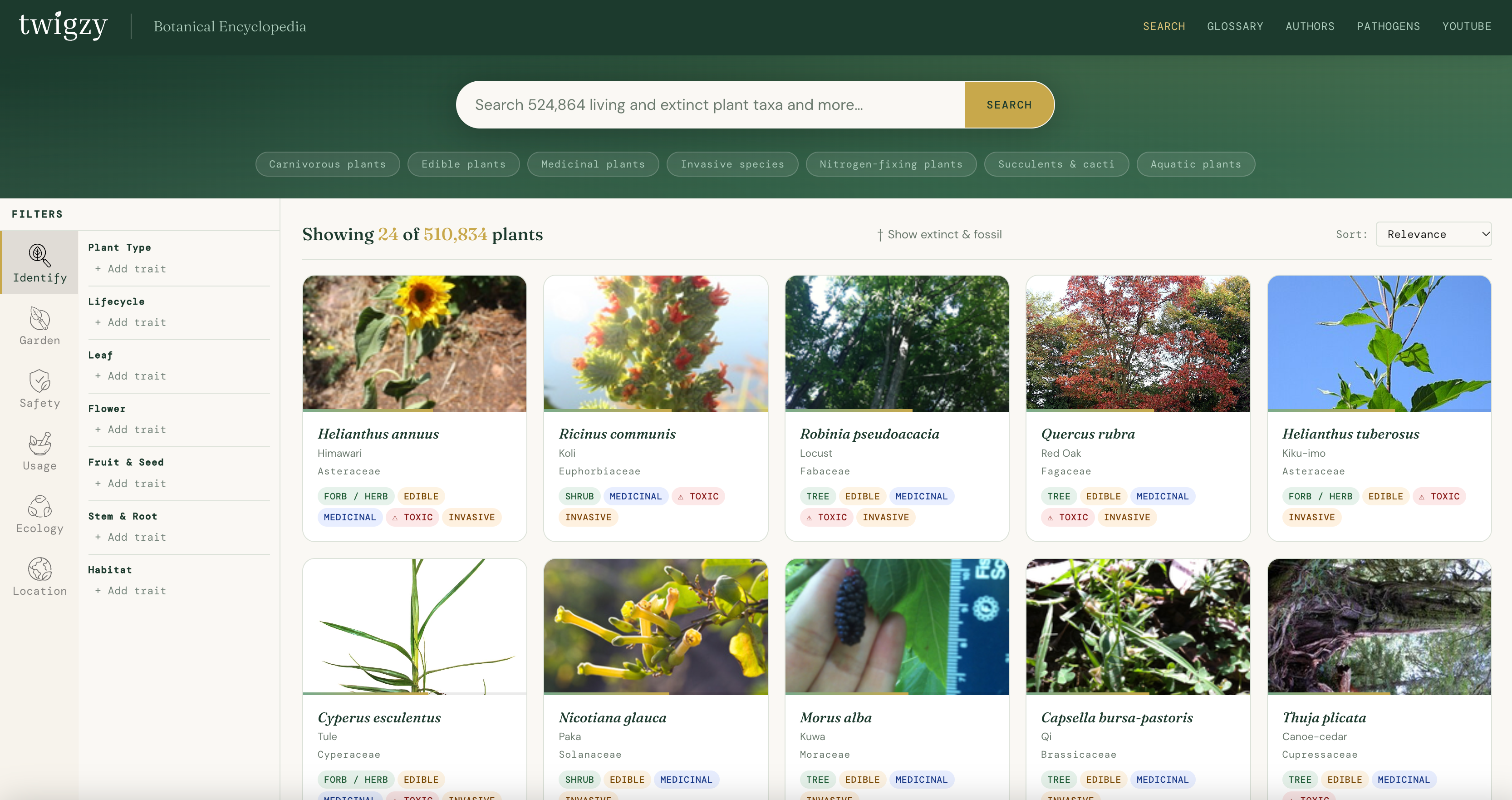Image resolution: width=1512 pixels, height=800 pixels.
Task: Open the Sort Relevance dropdown
Action: (1433, 234)
